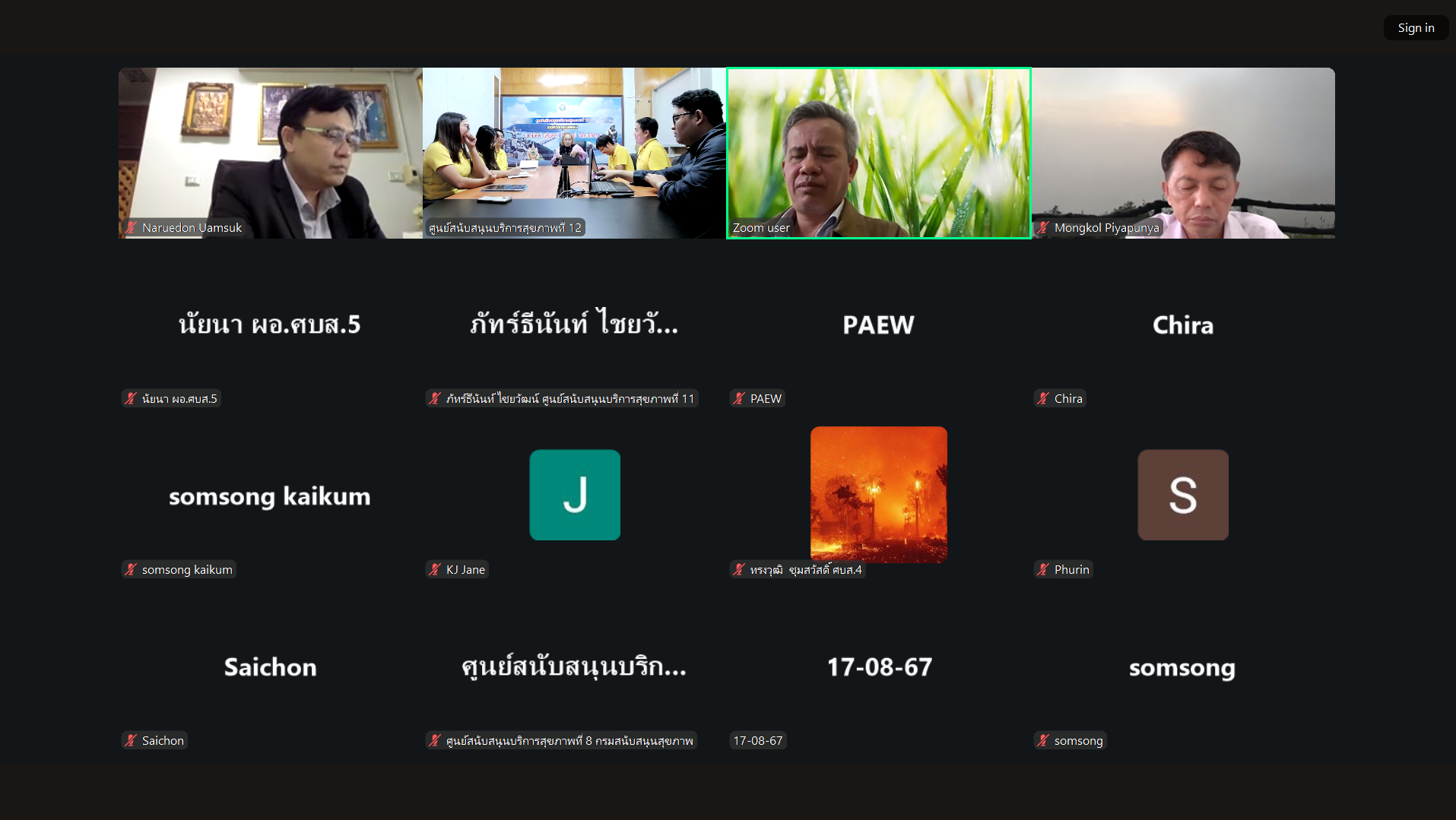
Task: Click the Sign in button
Action: 1416,27
